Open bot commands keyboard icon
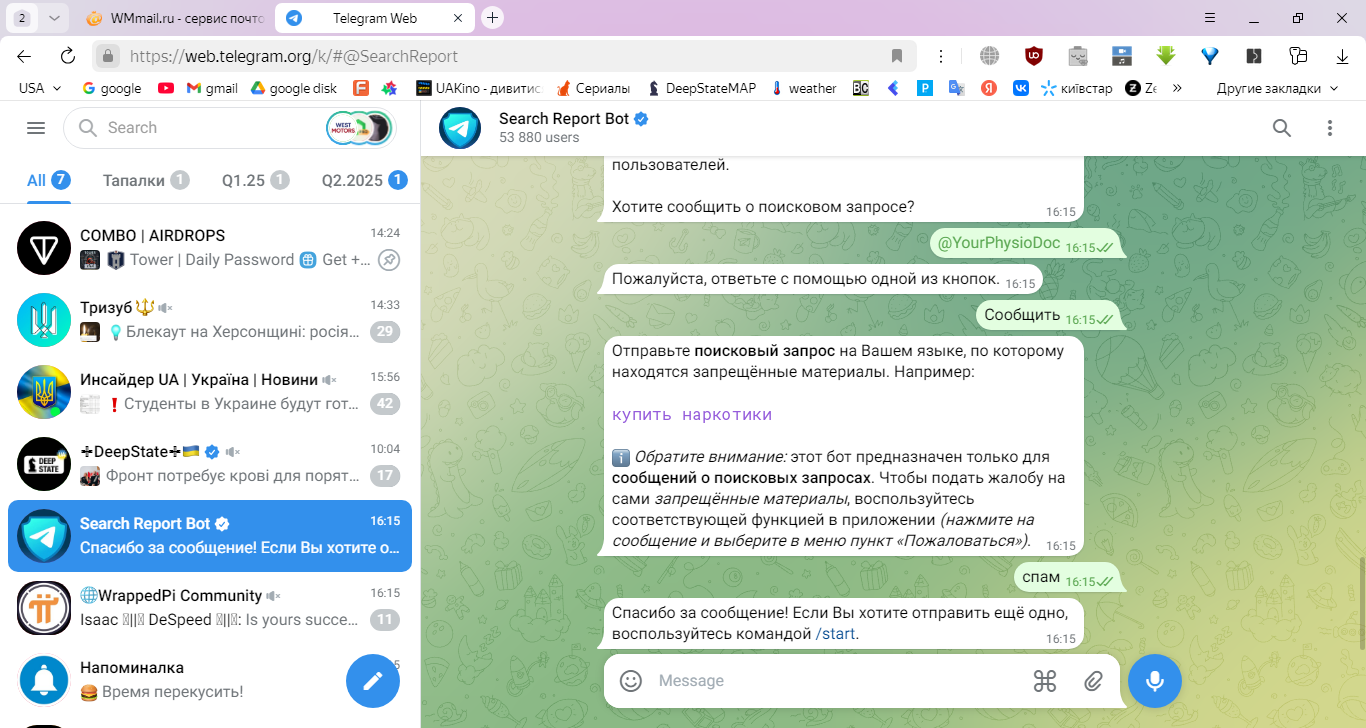The width and height of the screenshot is (1366, 728). [x=1045, y=681]
